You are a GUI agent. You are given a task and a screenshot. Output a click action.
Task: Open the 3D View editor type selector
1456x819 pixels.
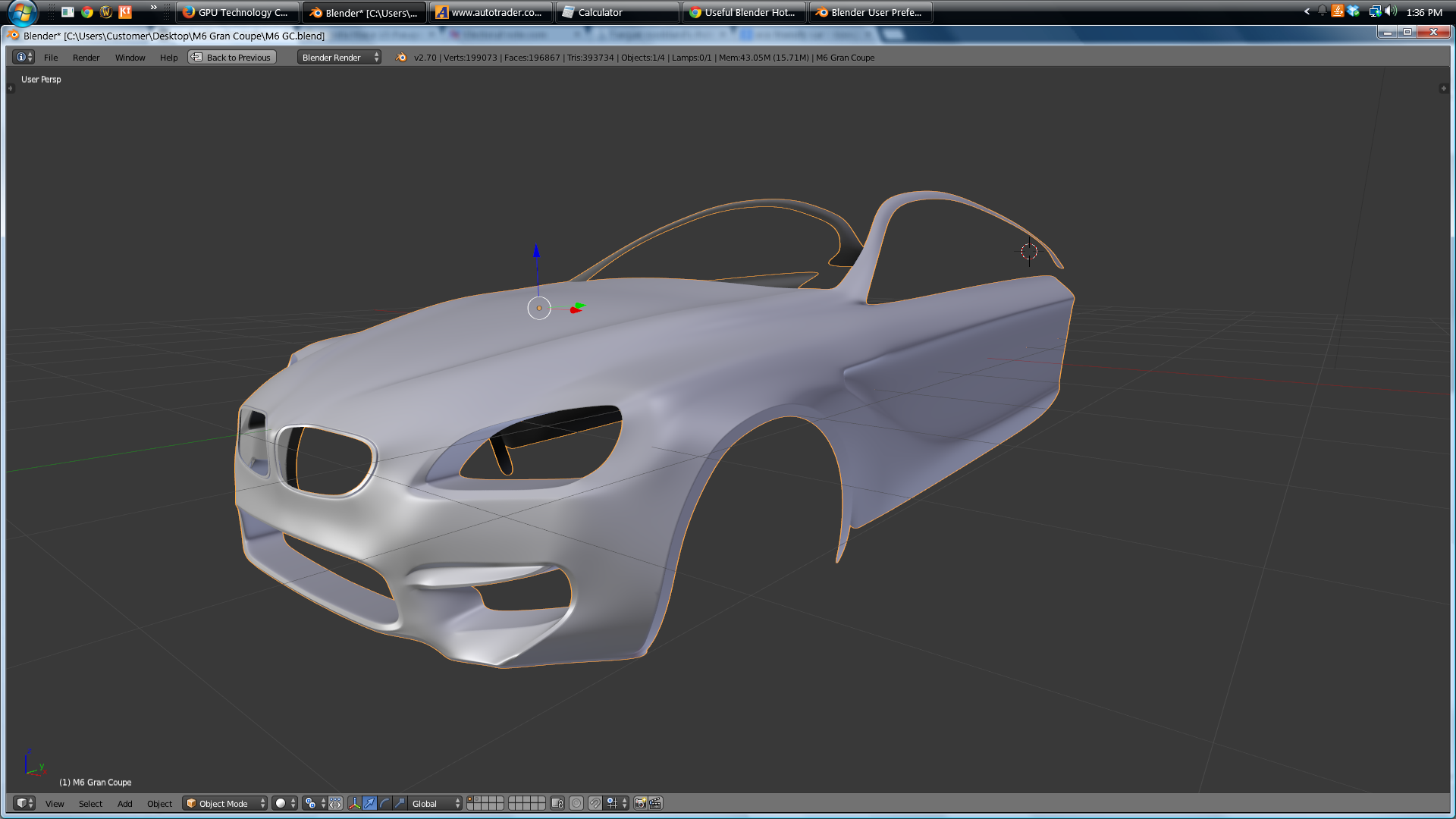coord(24,803)
